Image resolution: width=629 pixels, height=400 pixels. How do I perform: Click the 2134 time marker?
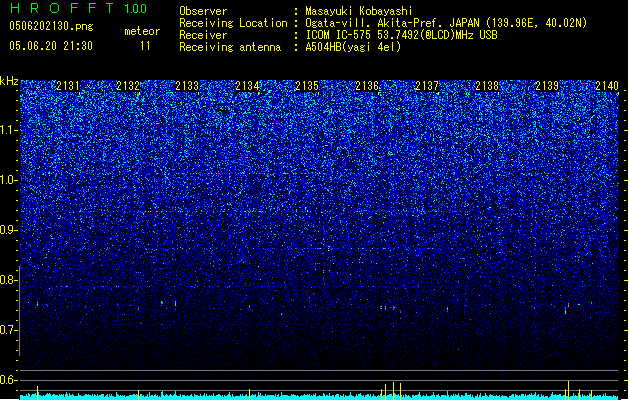coord(247,86)
